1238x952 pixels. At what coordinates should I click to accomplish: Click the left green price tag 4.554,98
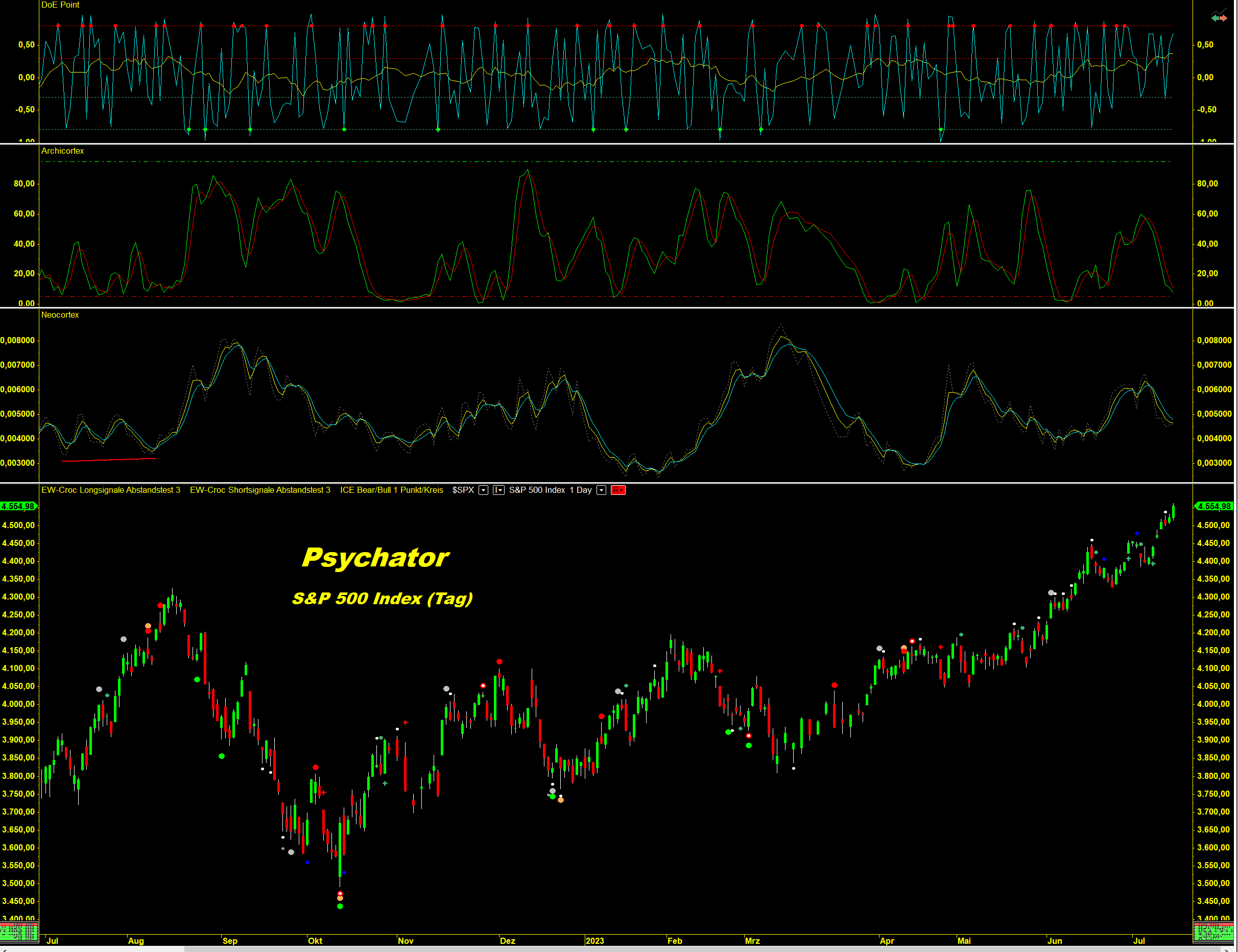[x=18, y=506]
